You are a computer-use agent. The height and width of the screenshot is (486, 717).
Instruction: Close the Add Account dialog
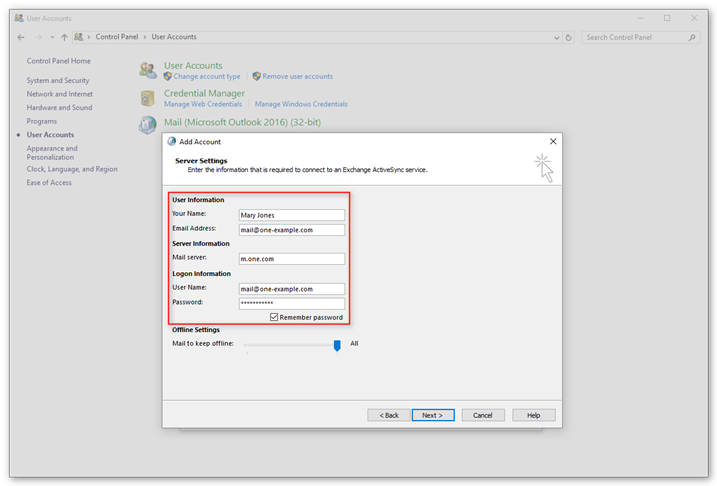(553, 142)
